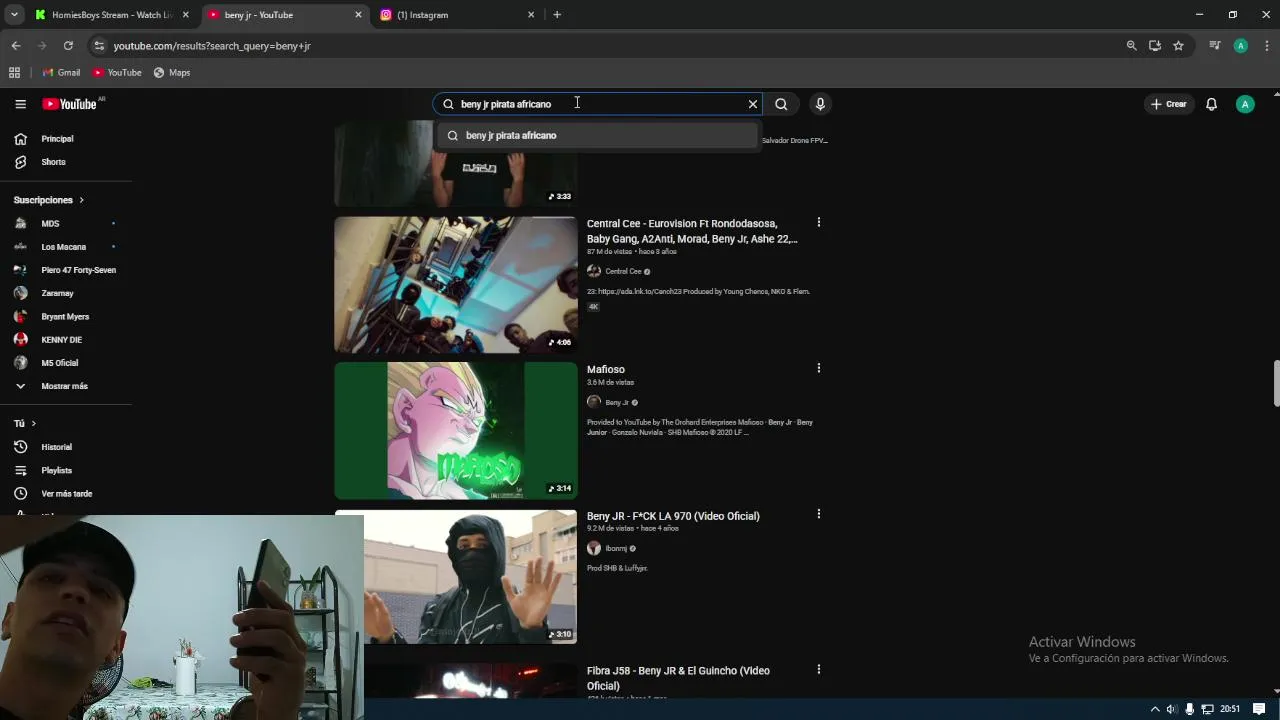Viewport: 1280px width, 720px height.
Task: Open the tab search dropdown arrow
Action: tap(14, 15)
